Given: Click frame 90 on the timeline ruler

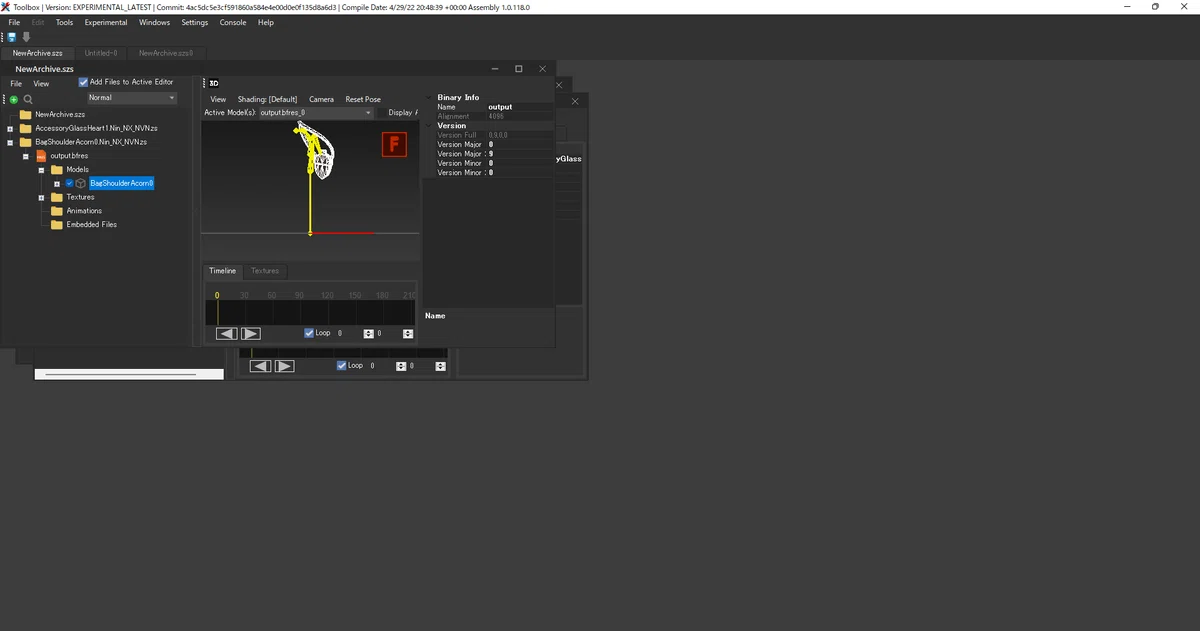Looking at the screenshot, I should coord(299,295).
